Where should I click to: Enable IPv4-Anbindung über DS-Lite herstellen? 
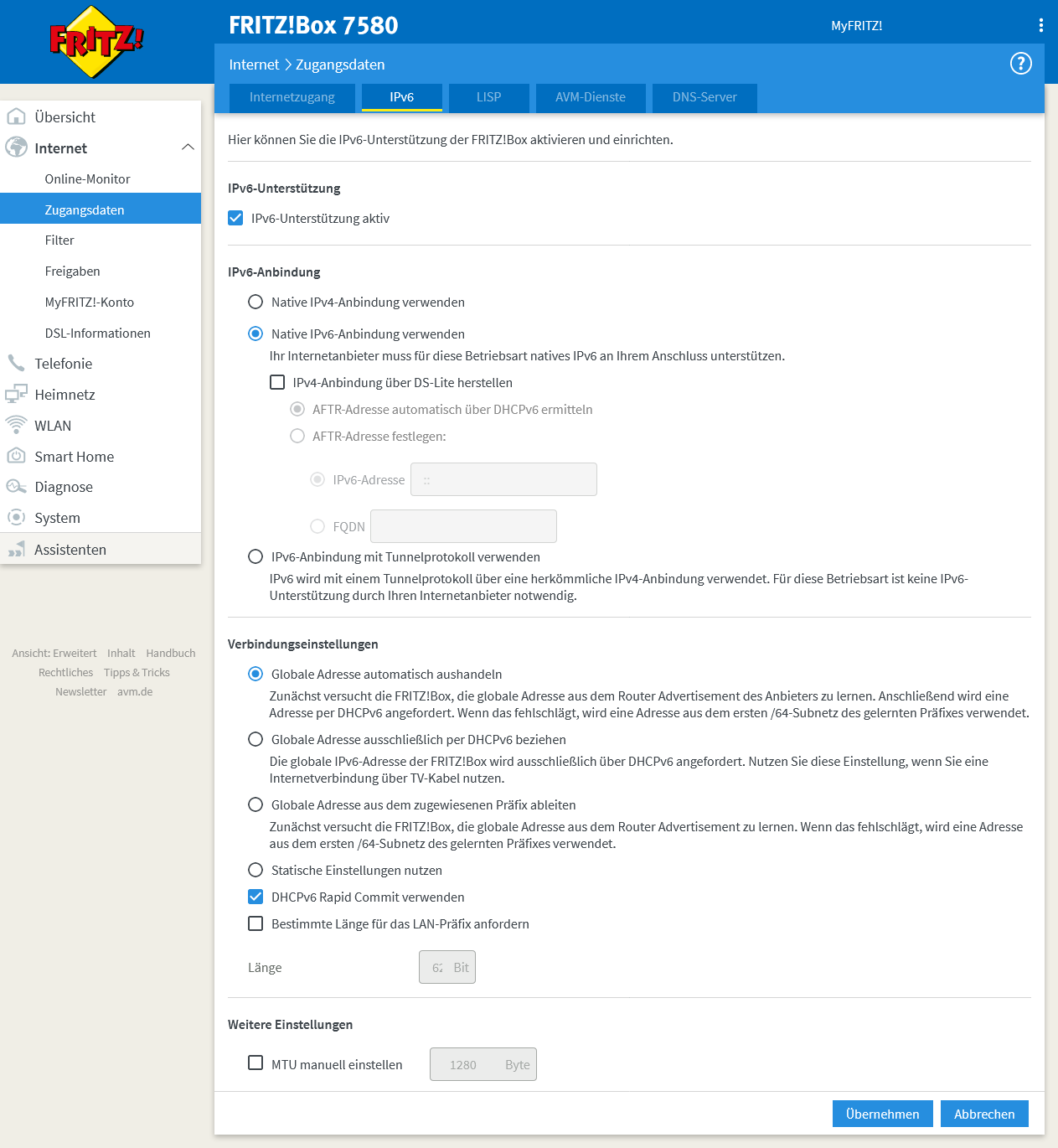pos(277,382)
